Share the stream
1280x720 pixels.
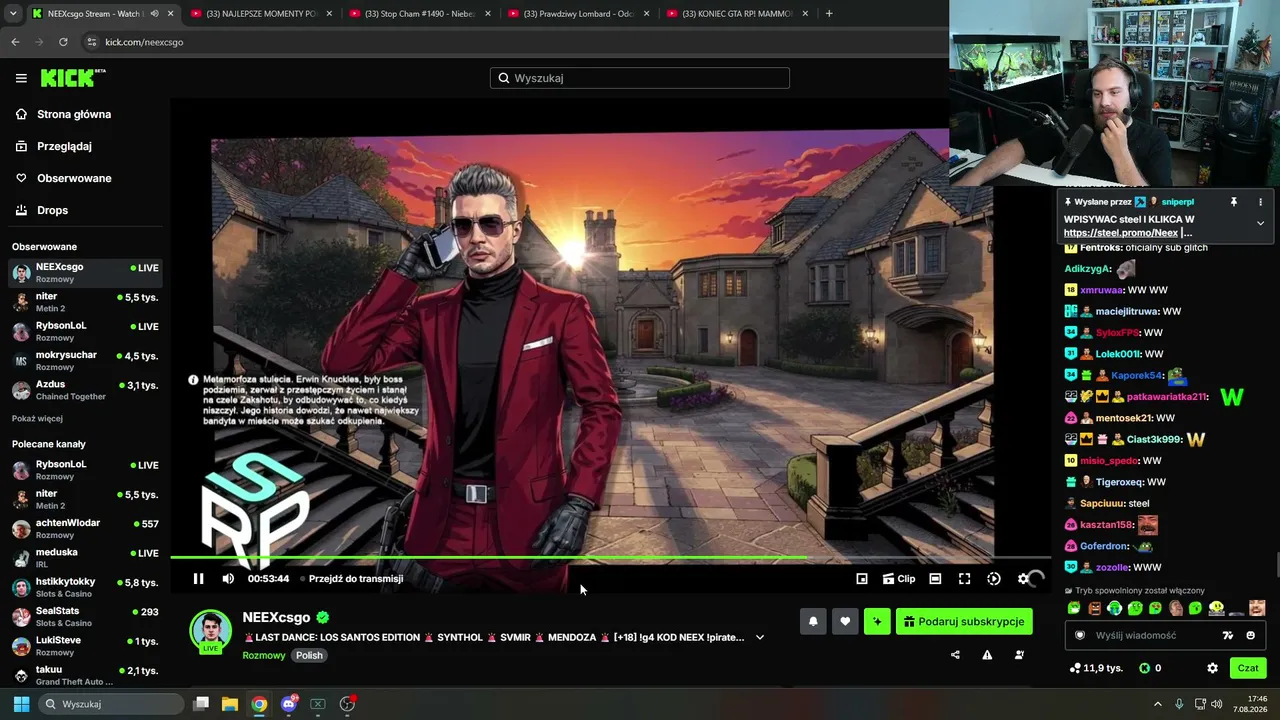[955, 655]
